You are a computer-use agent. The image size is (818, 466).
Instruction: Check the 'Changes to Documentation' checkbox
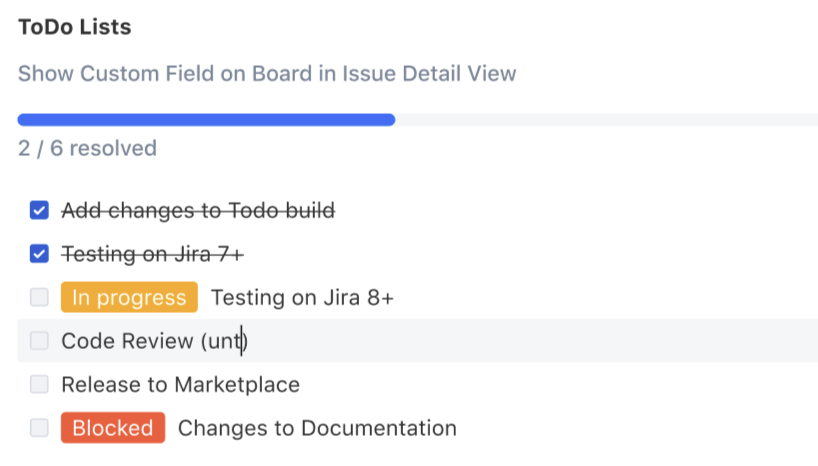click(39, 428)
